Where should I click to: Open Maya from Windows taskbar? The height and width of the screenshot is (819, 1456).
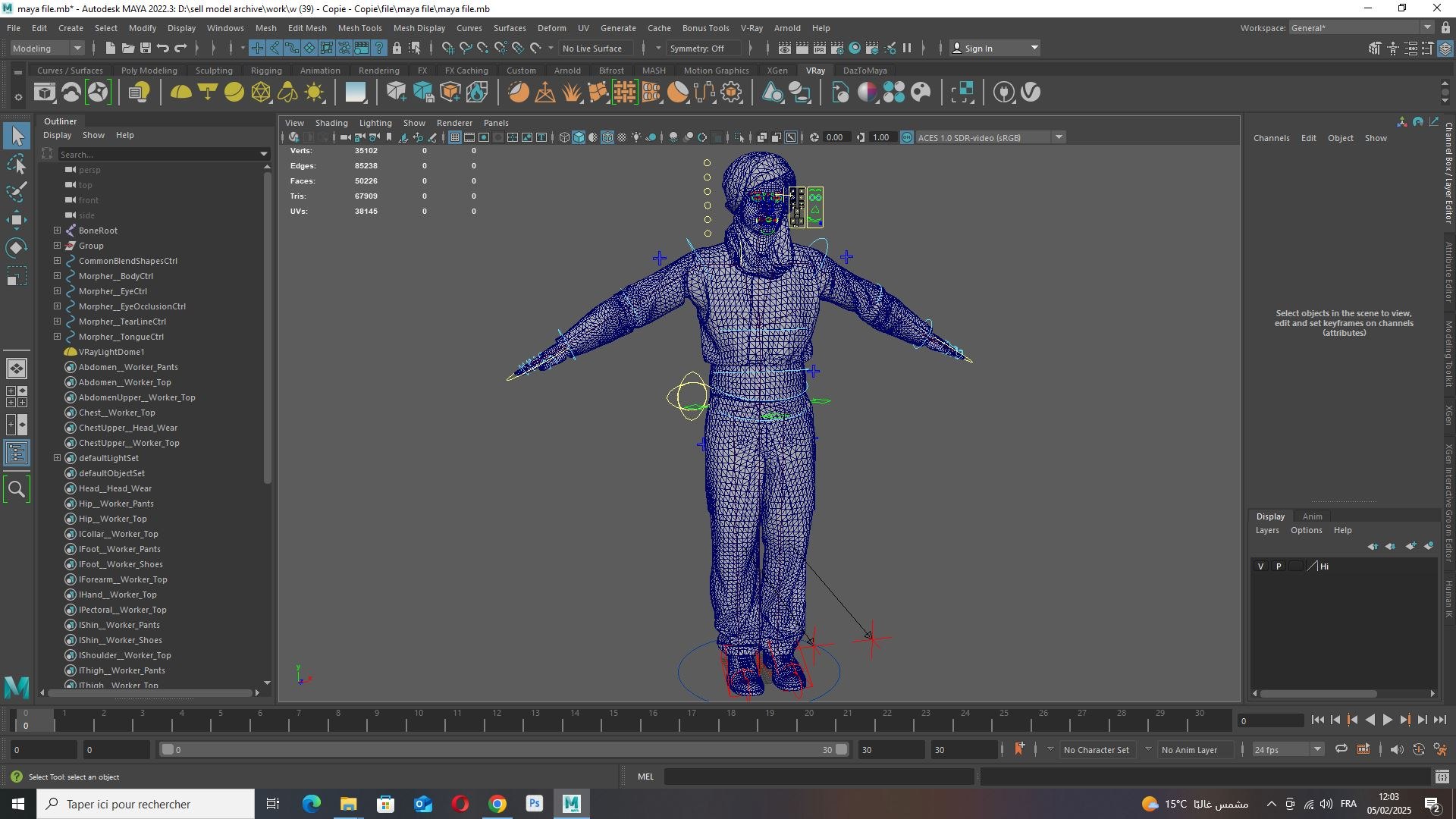572,804
